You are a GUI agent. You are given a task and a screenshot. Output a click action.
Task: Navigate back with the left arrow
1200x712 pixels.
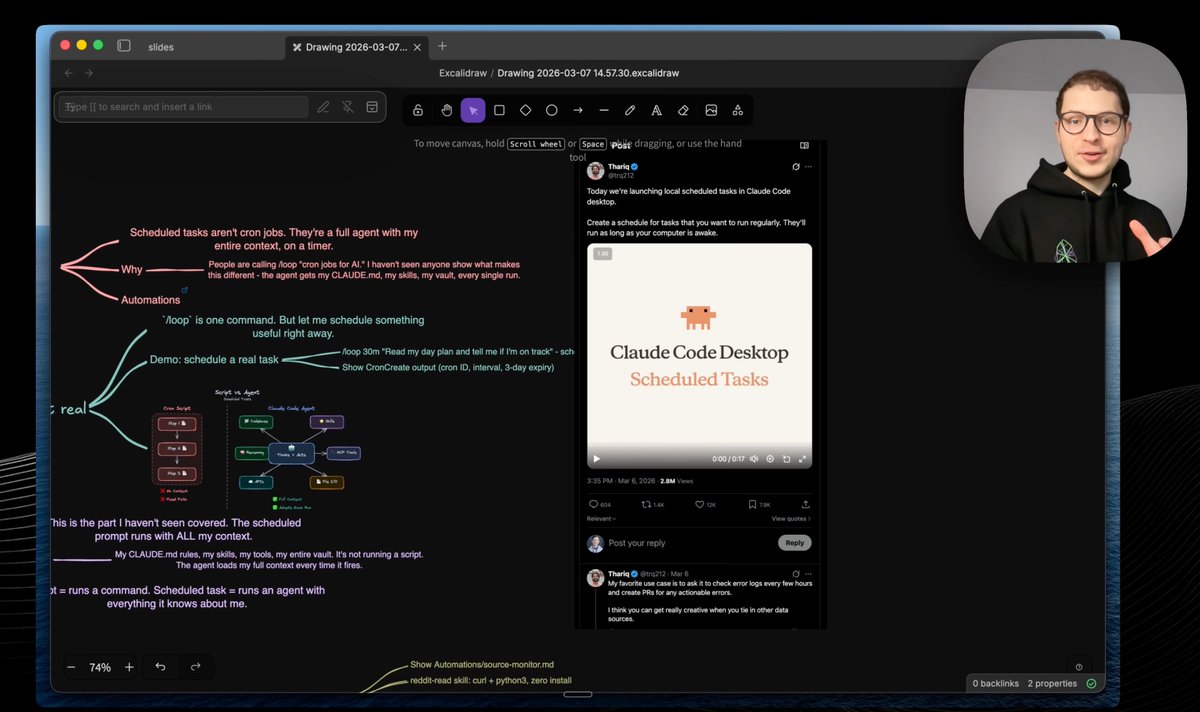click(x=68, y=73)
